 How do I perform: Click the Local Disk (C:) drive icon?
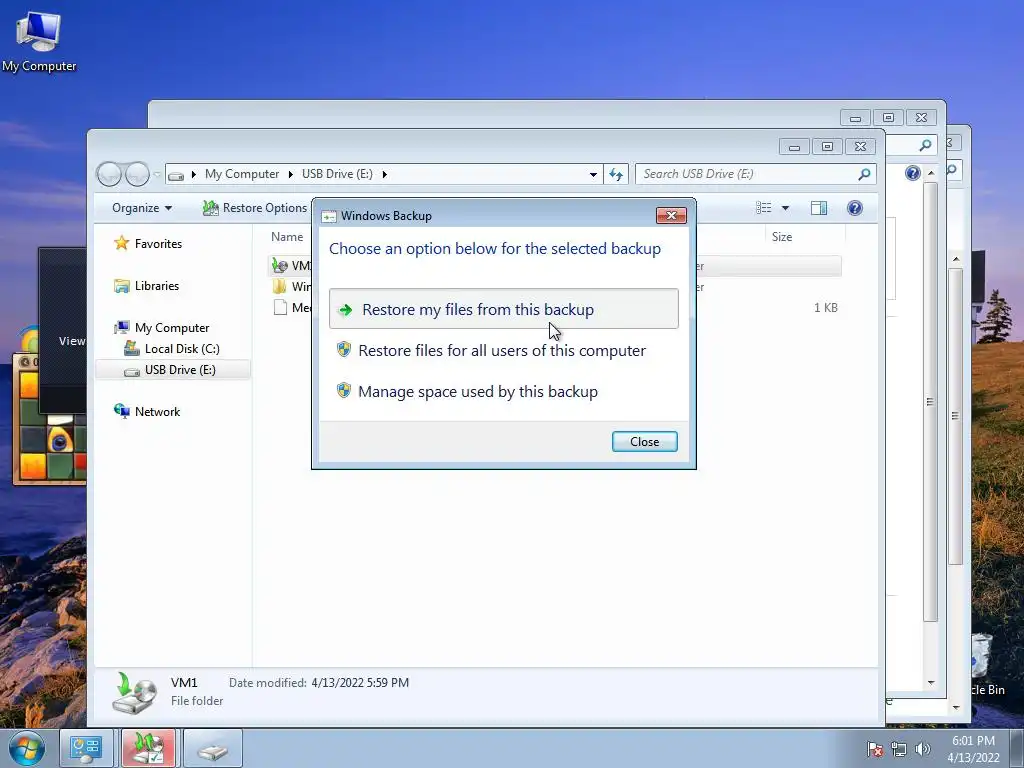tap(131, 349)
